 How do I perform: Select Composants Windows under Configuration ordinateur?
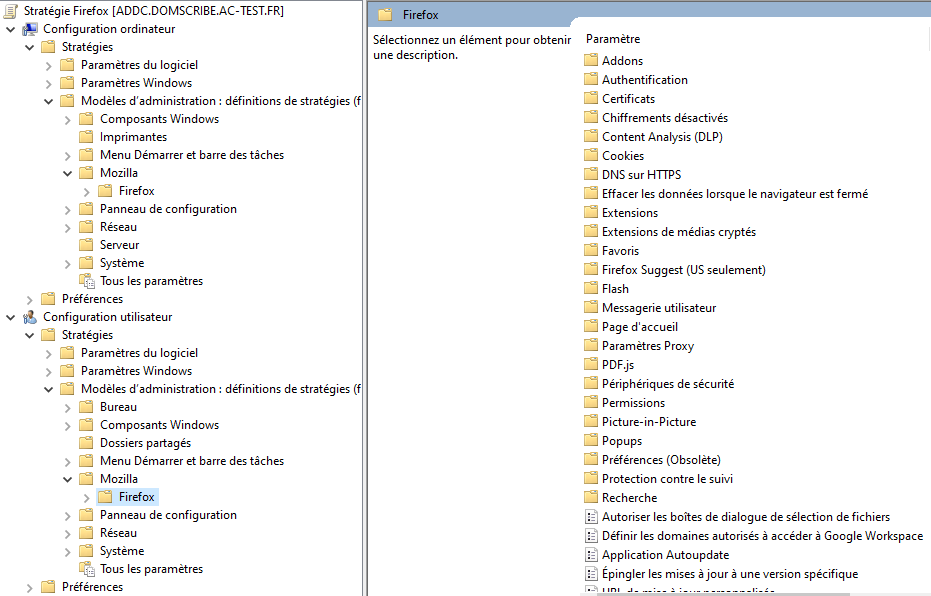coord(159,119)
